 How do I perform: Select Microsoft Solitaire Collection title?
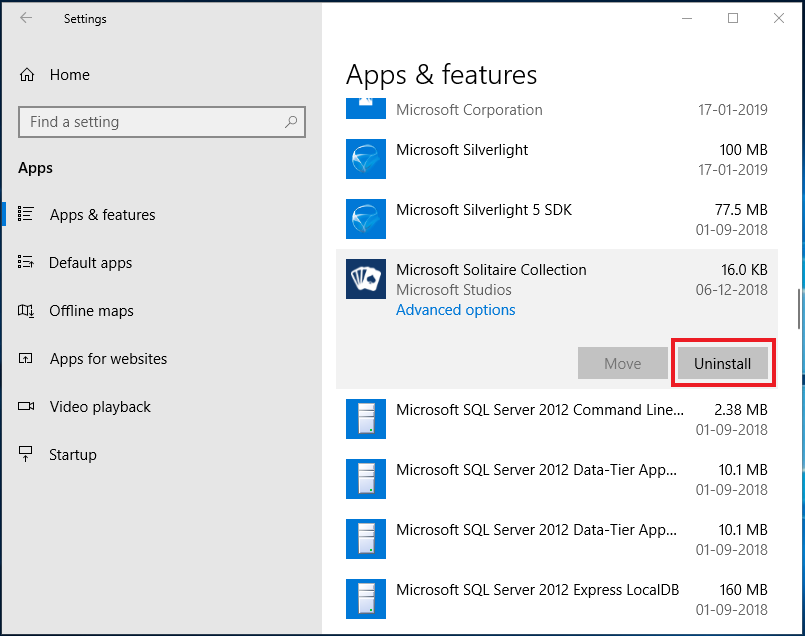(491, 269)
